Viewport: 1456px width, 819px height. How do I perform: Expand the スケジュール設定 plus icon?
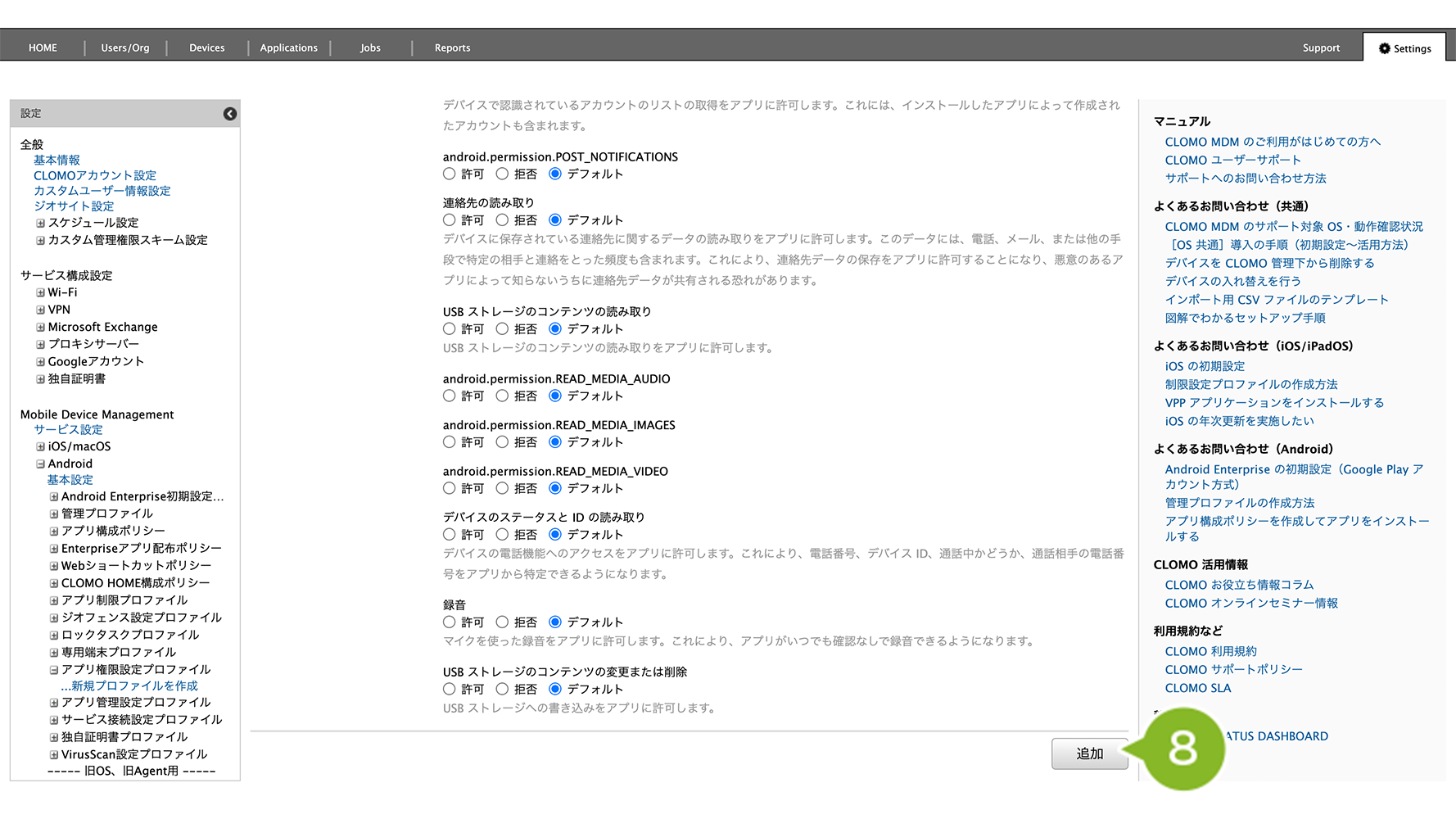pyautogui.click(x=40, y=223)
